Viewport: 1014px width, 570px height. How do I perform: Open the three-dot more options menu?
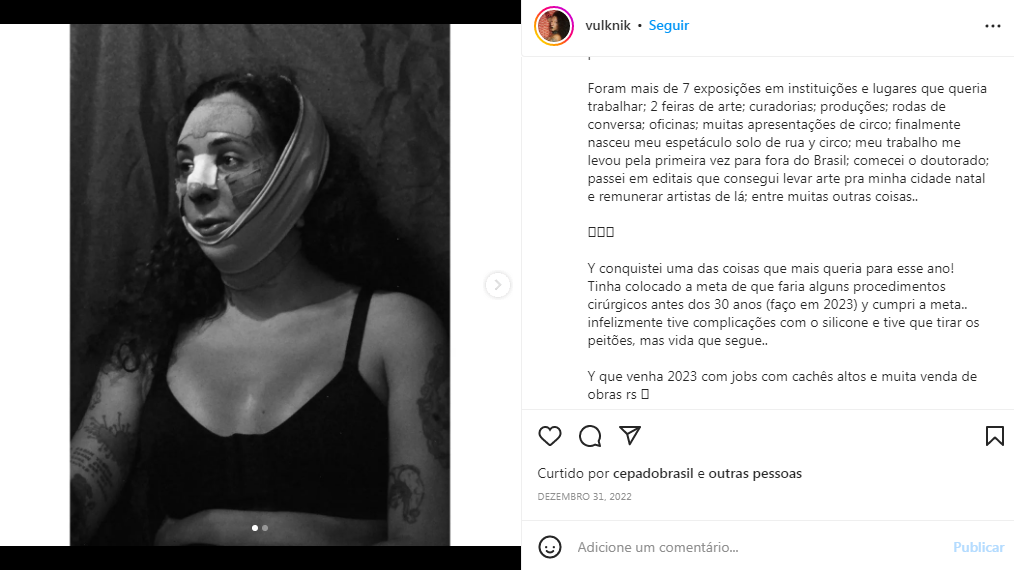point(993,26)
